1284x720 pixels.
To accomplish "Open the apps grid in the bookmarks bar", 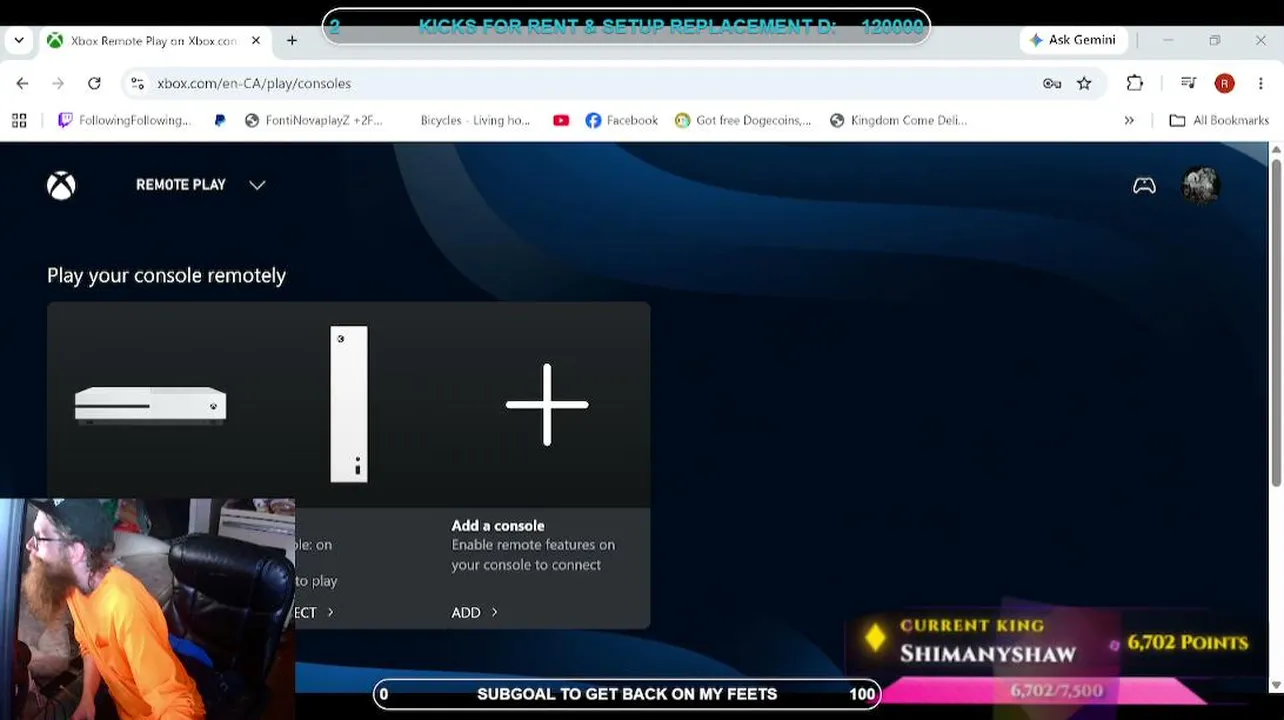I will 19,120.
